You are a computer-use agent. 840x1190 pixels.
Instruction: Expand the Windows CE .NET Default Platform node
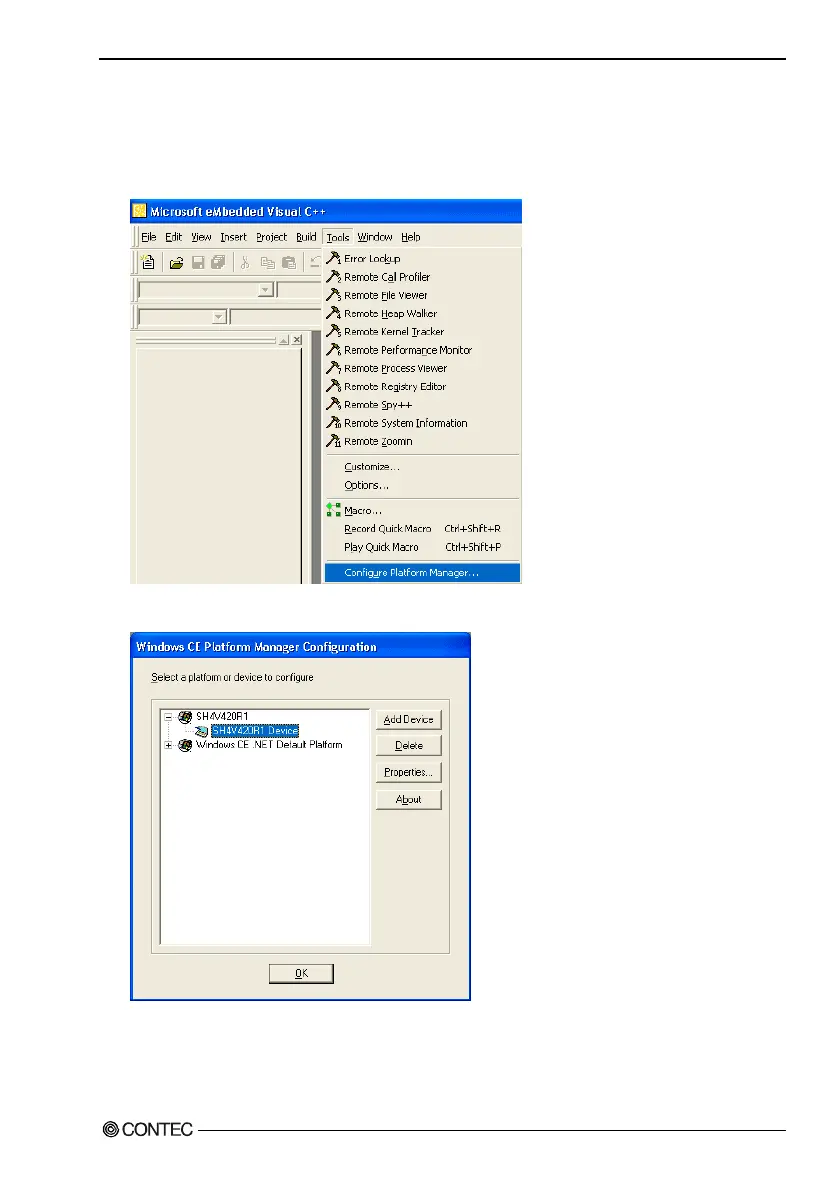click(168, 745)
